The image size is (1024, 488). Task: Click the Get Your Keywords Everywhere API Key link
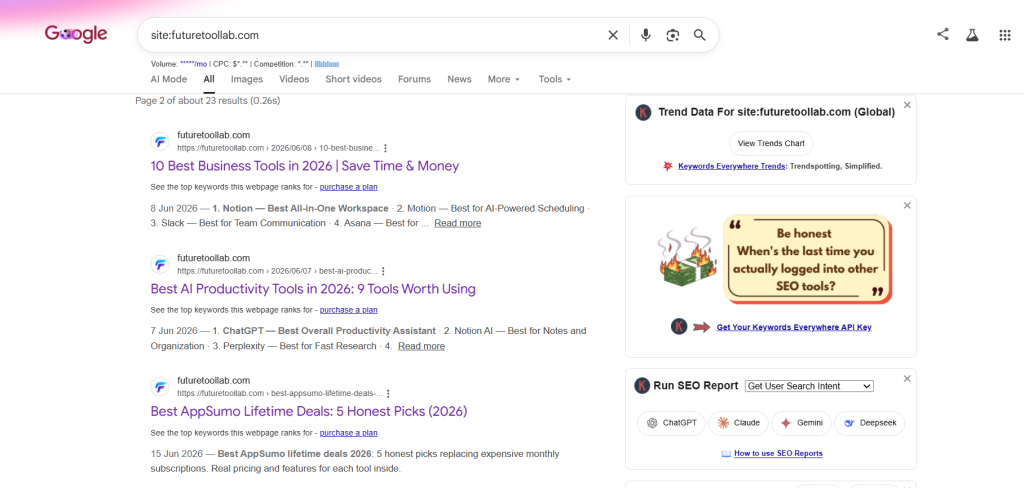(x=793, y=327)
